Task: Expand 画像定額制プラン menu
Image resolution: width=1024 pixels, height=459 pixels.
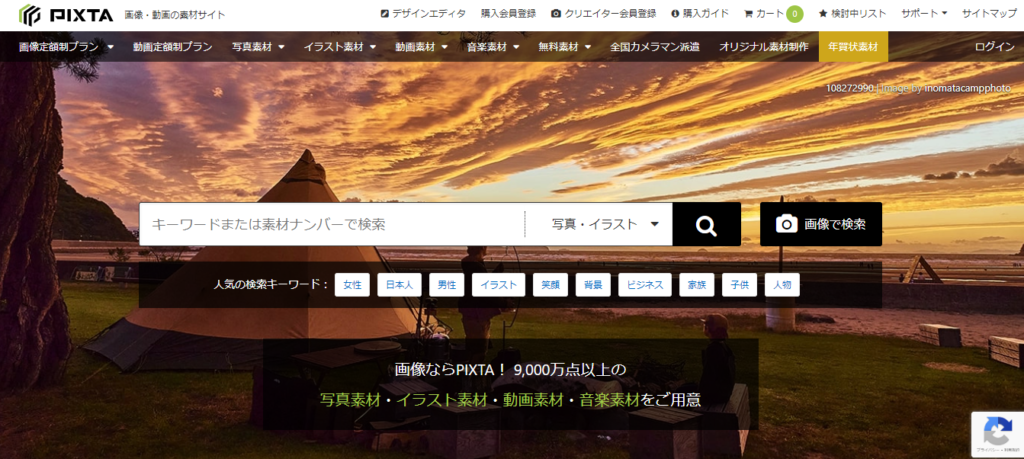Action: tap(67, 47)
